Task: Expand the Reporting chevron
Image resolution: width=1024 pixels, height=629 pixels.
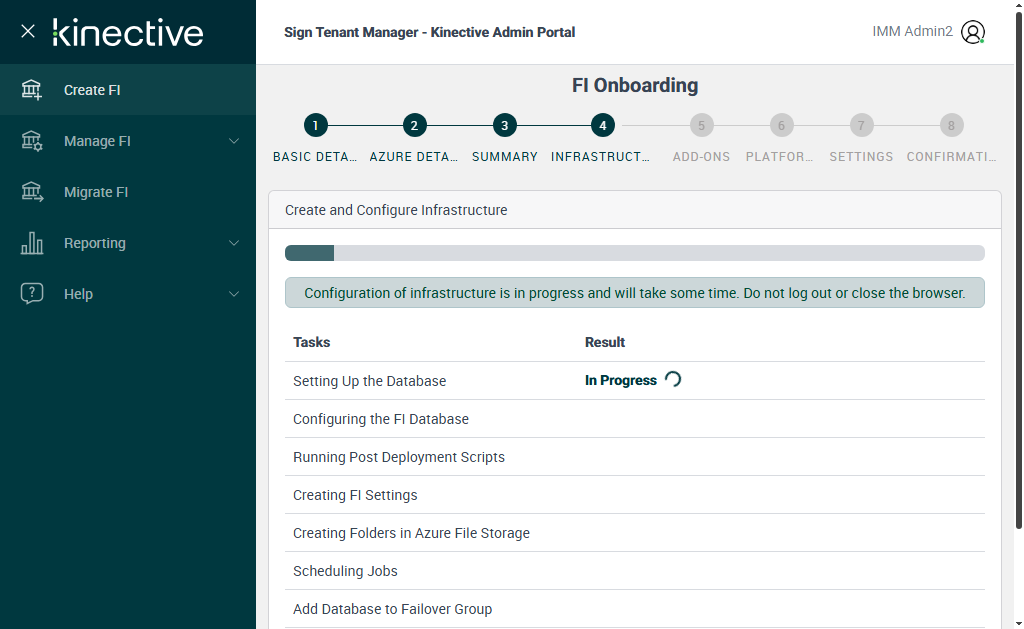Action: [234, 243]
